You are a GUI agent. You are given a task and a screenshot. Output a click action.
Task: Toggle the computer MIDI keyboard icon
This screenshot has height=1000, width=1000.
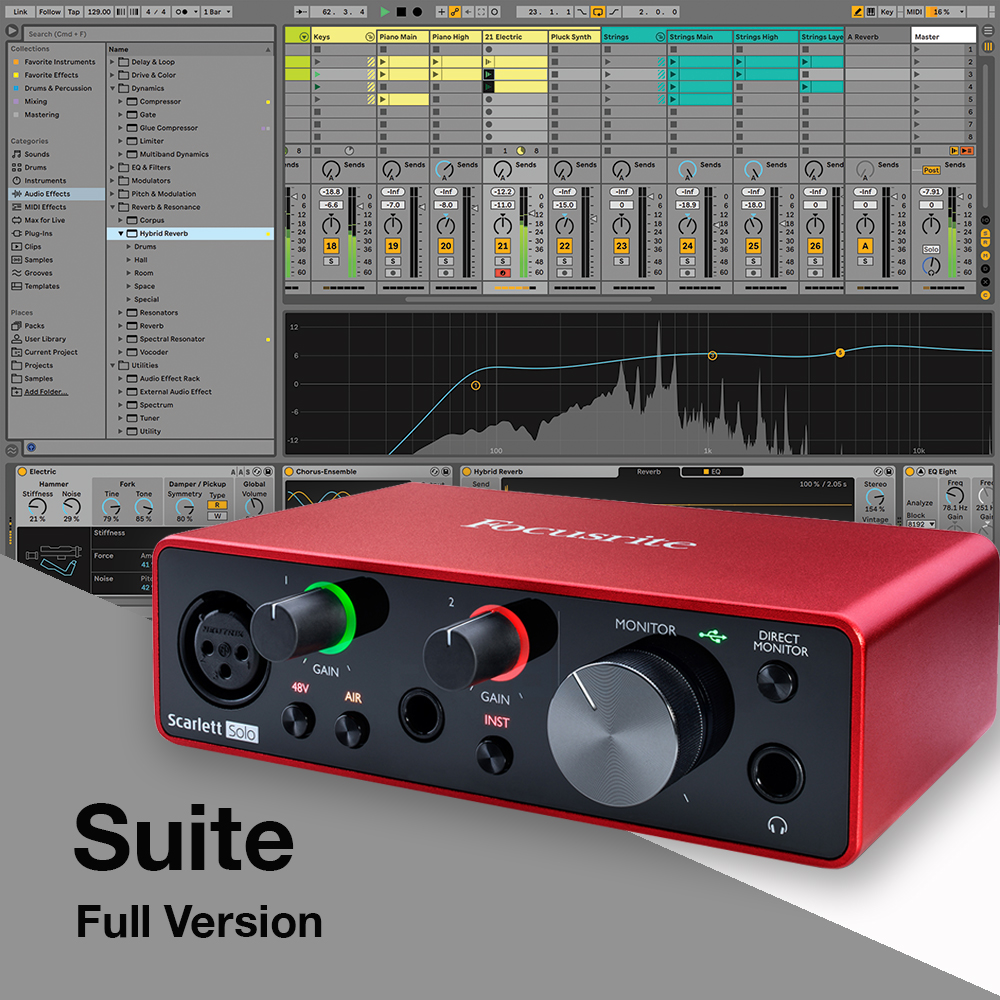[871, 11]
